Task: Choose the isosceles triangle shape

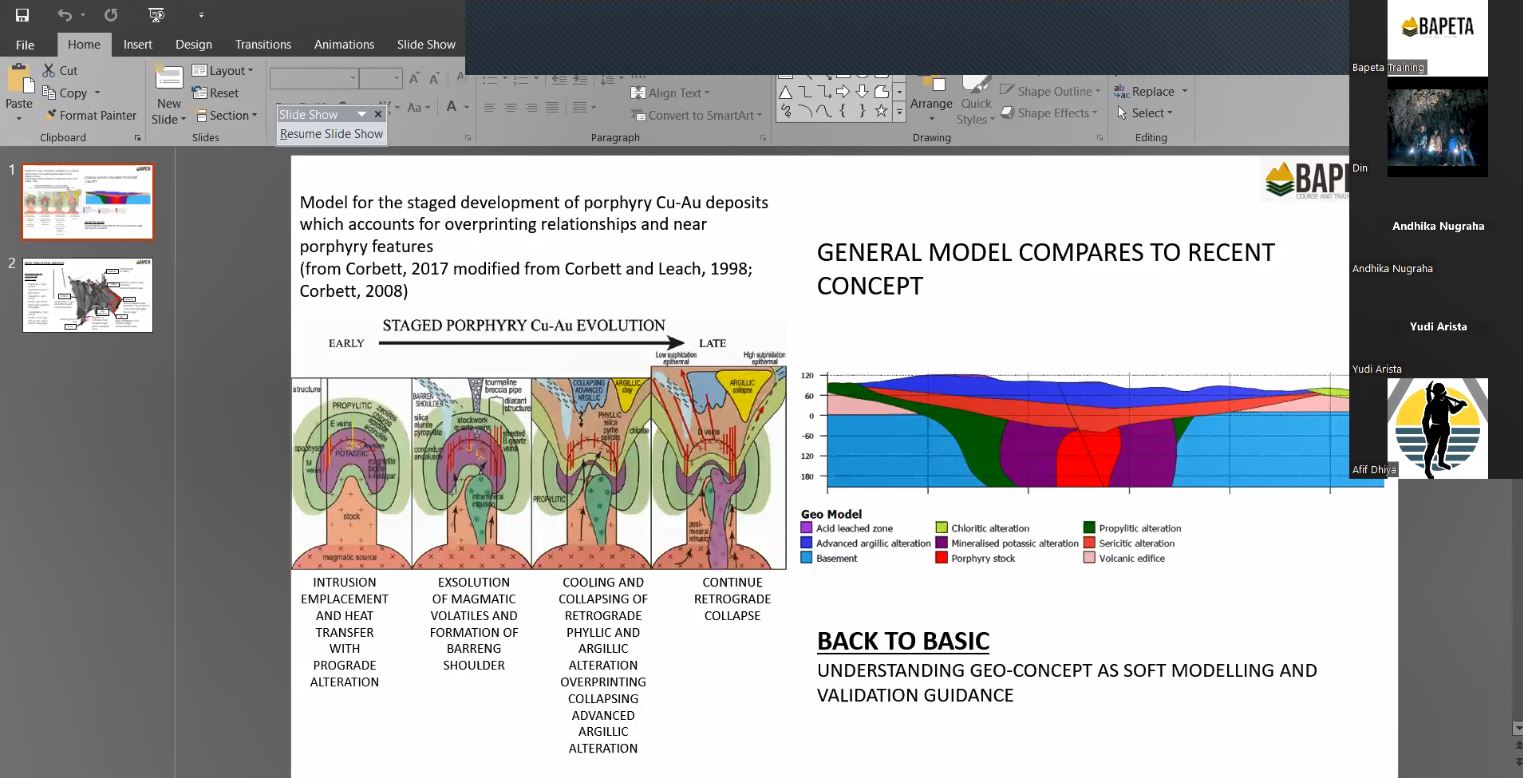Action: point(786,92)
